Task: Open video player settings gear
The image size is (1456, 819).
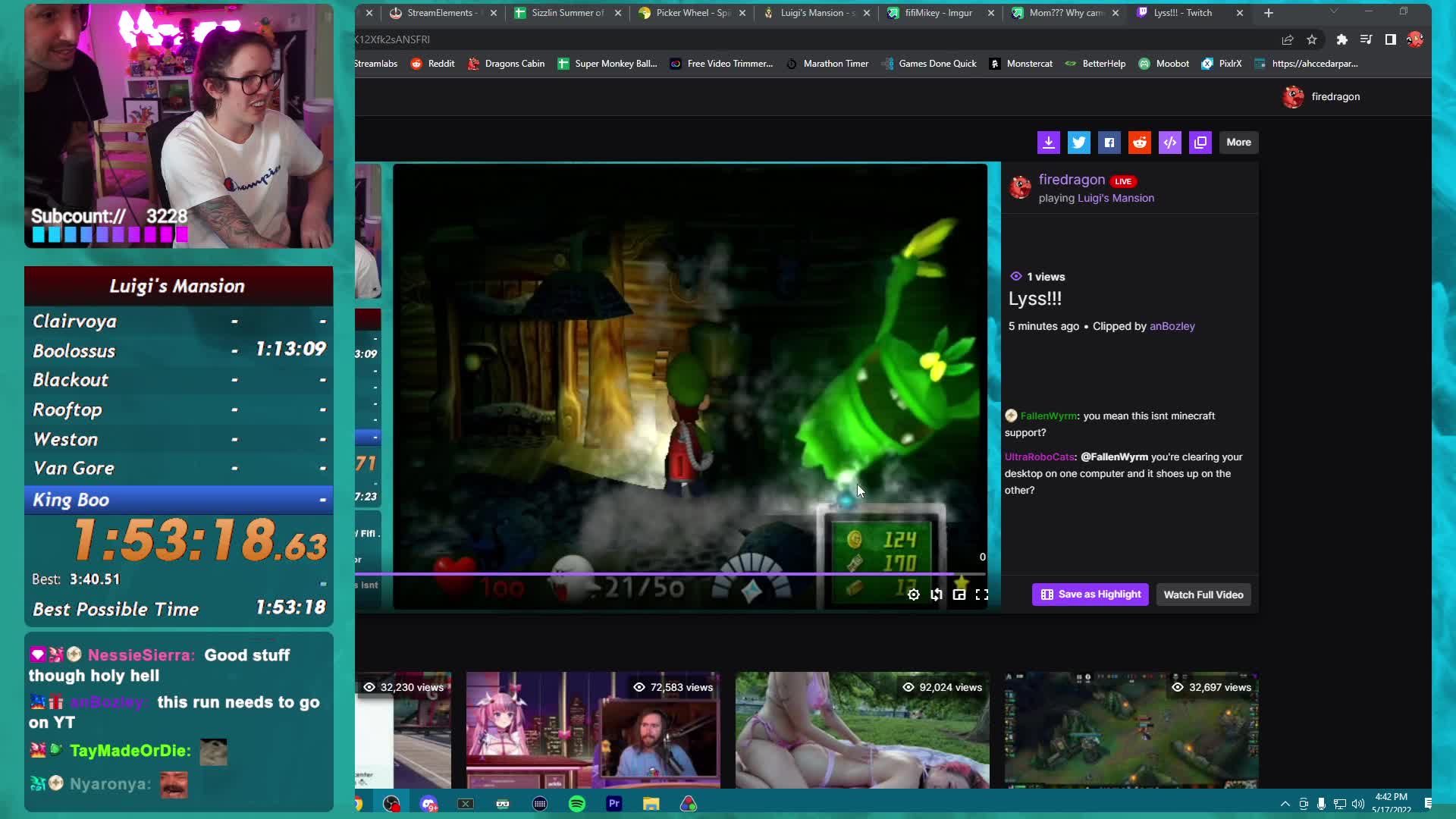Action: tap(914, 595)
